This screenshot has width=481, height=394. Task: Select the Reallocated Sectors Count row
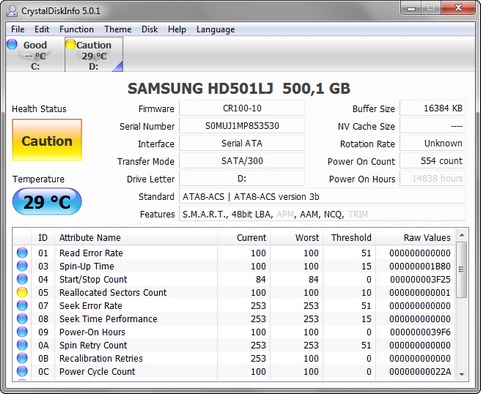[x=234, y=292]
